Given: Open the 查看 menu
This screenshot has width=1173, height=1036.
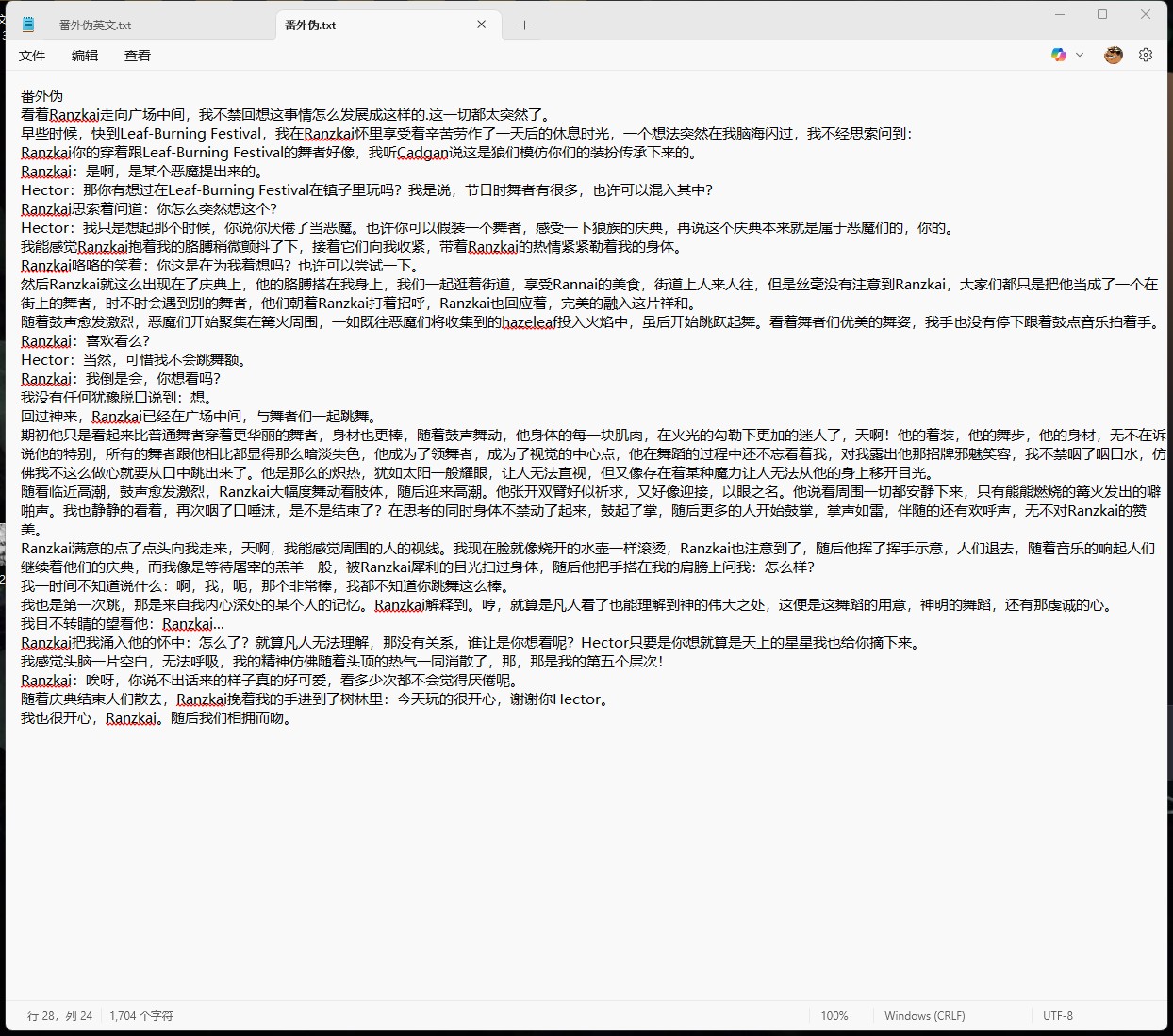Looking at the screenshot, I should point(138,56).
